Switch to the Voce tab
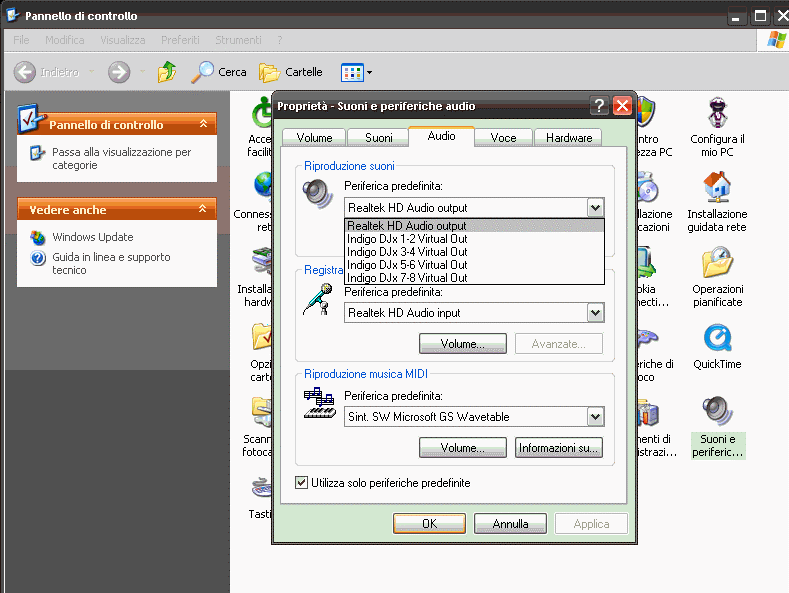 point(503,138)
